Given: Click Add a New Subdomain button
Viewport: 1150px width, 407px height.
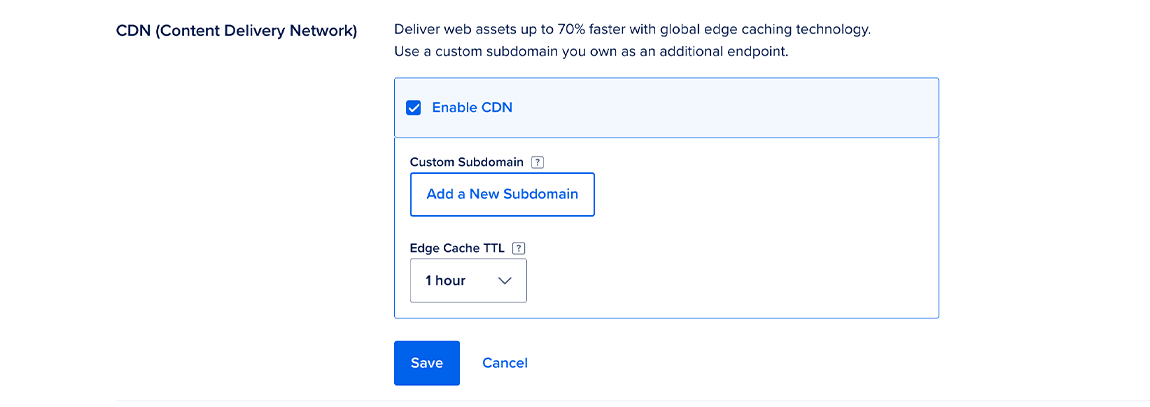Looking at the screenshot, I should pos(502,194).
